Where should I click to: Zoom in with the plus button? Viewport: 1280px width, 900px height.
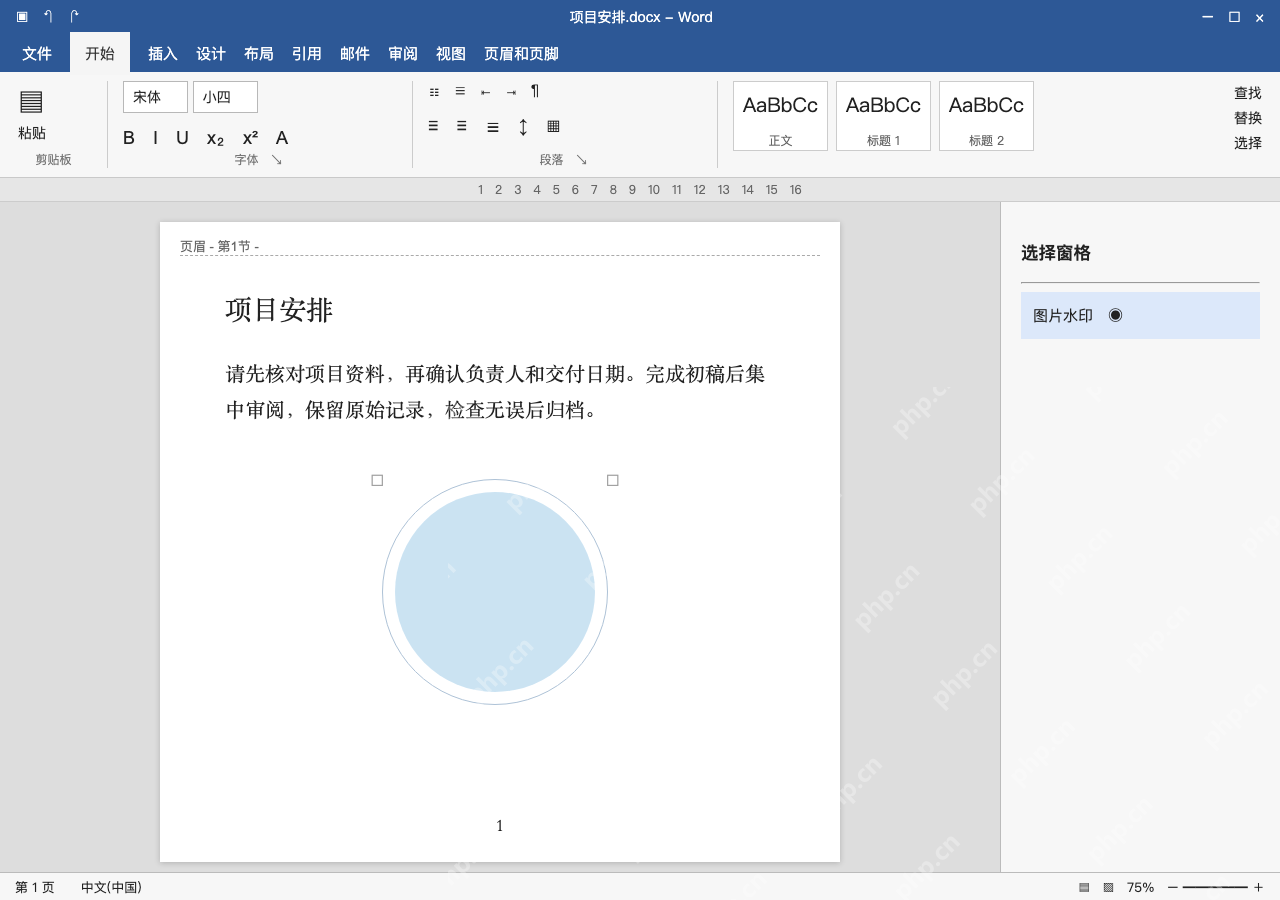coord(1258,887)
